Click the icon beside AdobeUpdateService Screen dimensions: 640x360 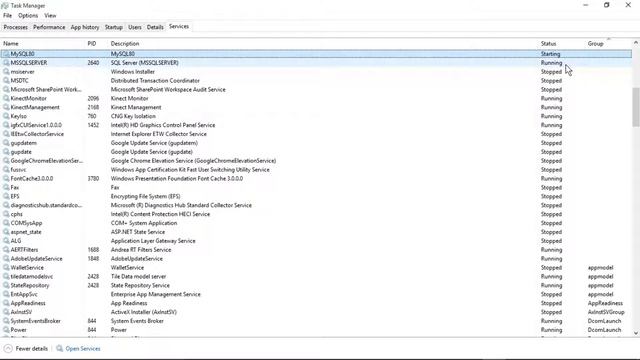pos(6,258)
